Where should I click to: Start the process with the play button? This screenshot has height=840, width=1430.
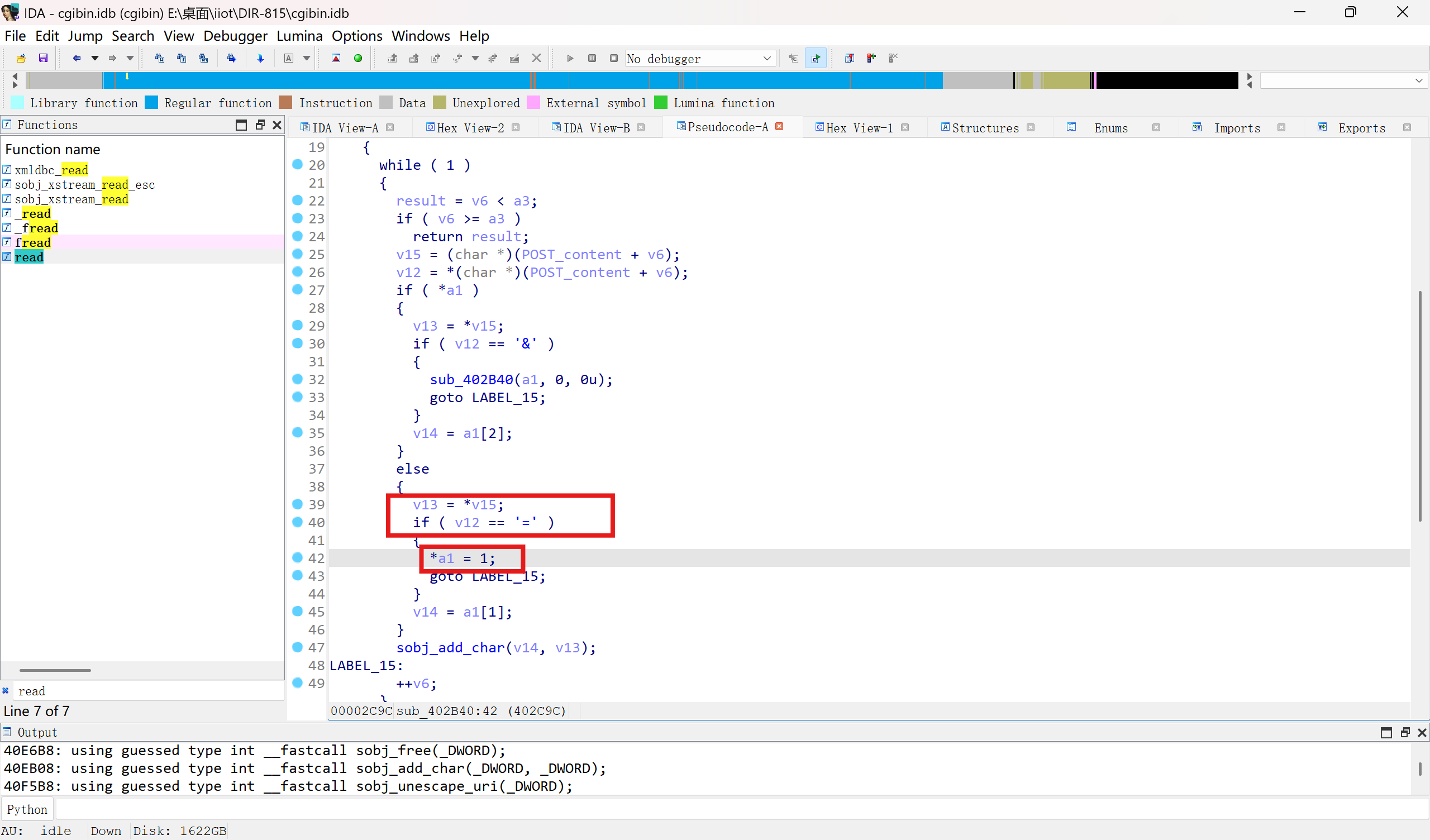coord(570,58)
